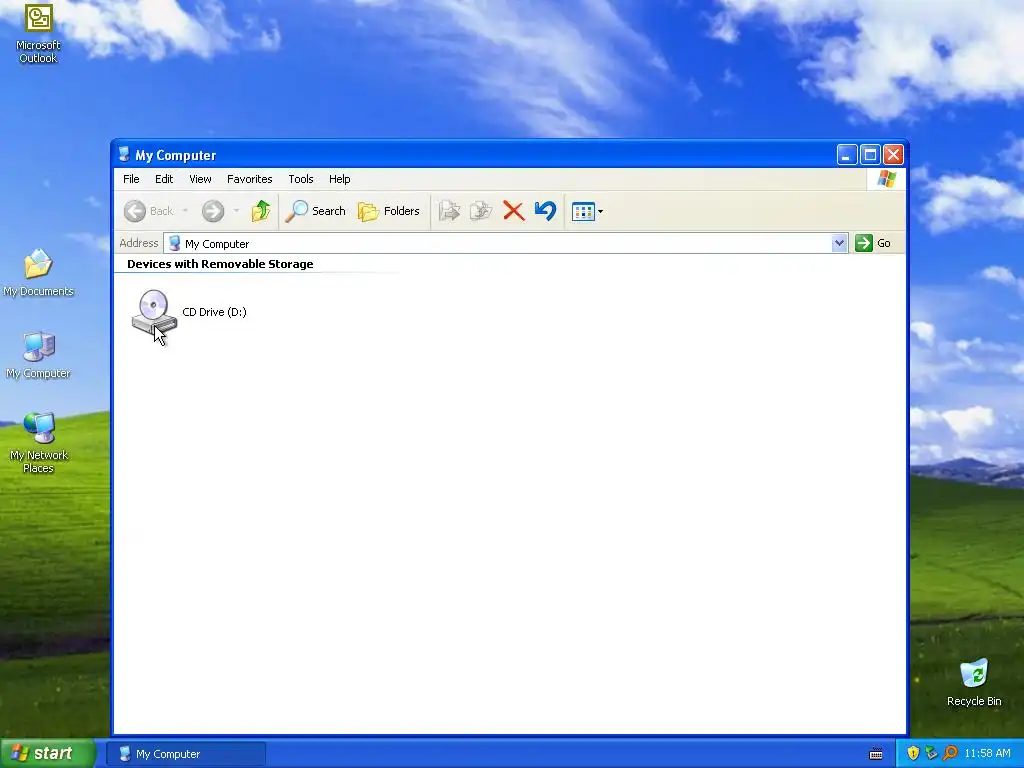Click the magnifier tray icon
The height and width of the screenshot is (768, 1024).
[950, 753]
